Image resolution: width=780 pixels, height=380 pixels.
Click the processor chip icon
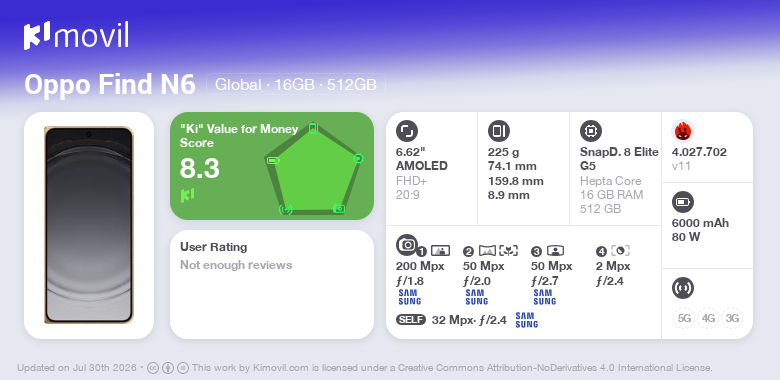pos(591,131)
